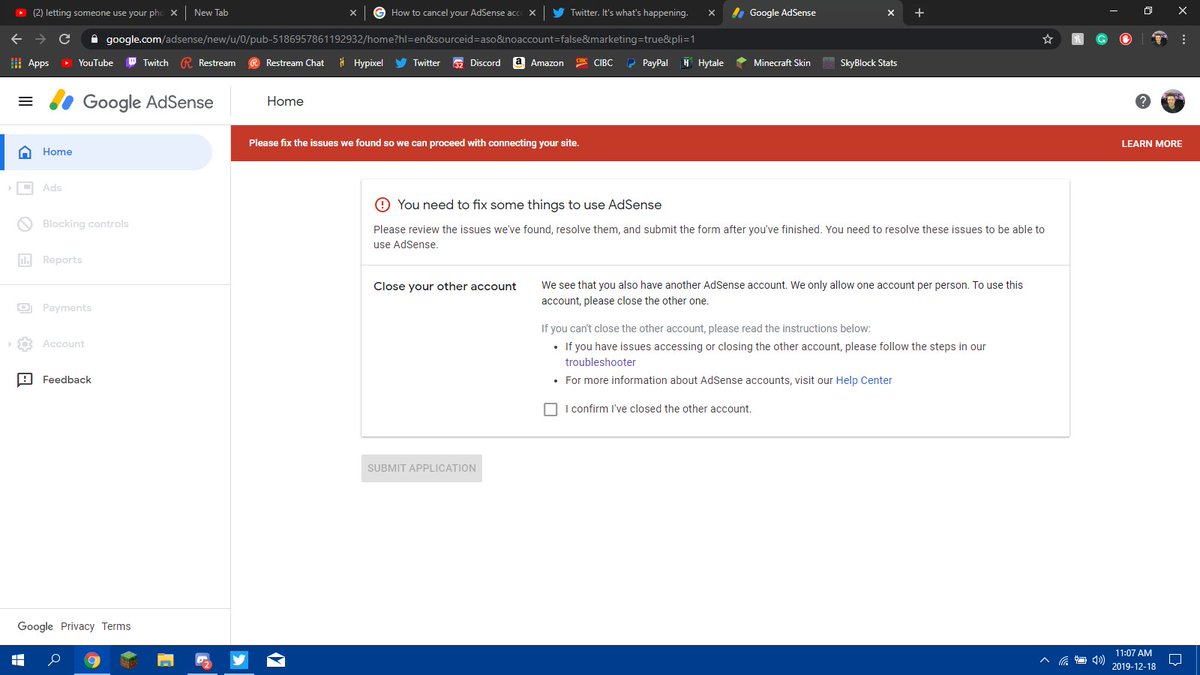1200x675 pixels.
Task: Click the browser Back arrow
Action: [x=17, y=39]
